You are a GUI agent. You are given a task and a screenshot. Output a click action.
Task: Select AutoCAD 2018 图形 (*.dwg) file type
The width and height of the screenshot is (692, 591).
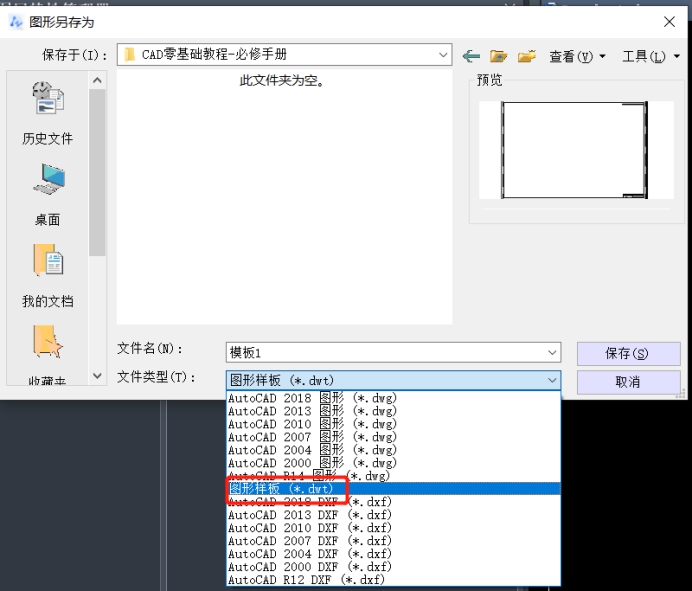[312, 398]
